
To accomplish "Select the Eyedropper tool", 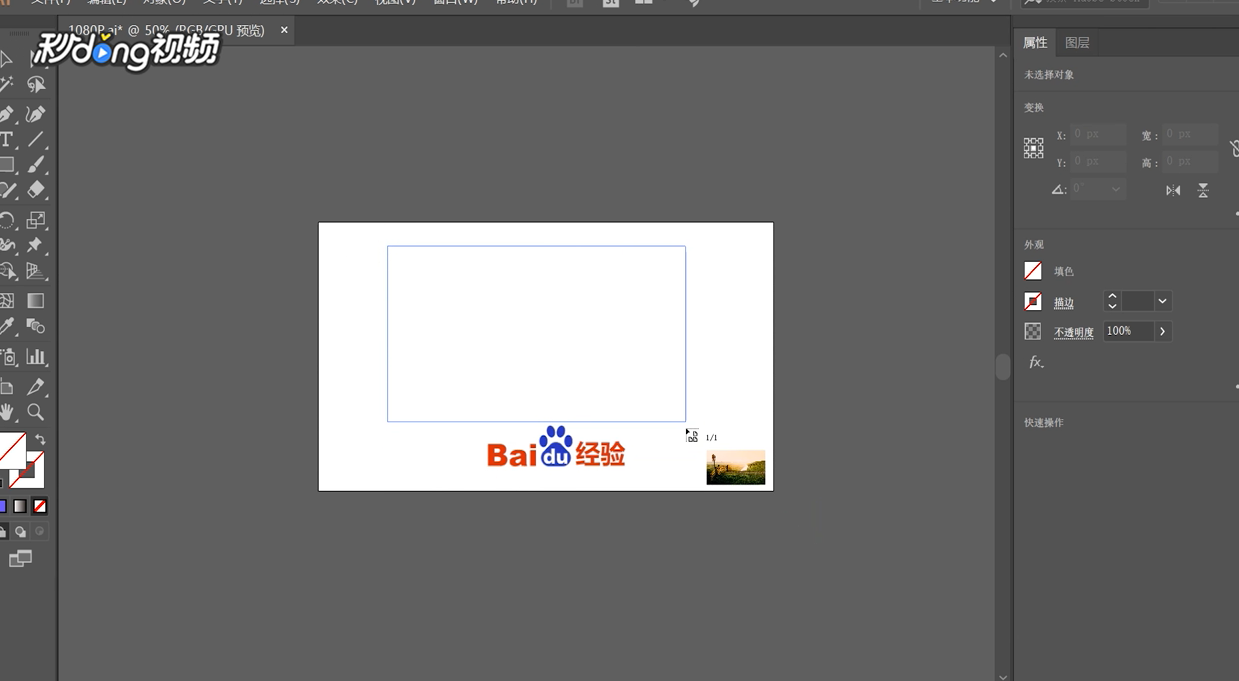I will coord(7,327).
